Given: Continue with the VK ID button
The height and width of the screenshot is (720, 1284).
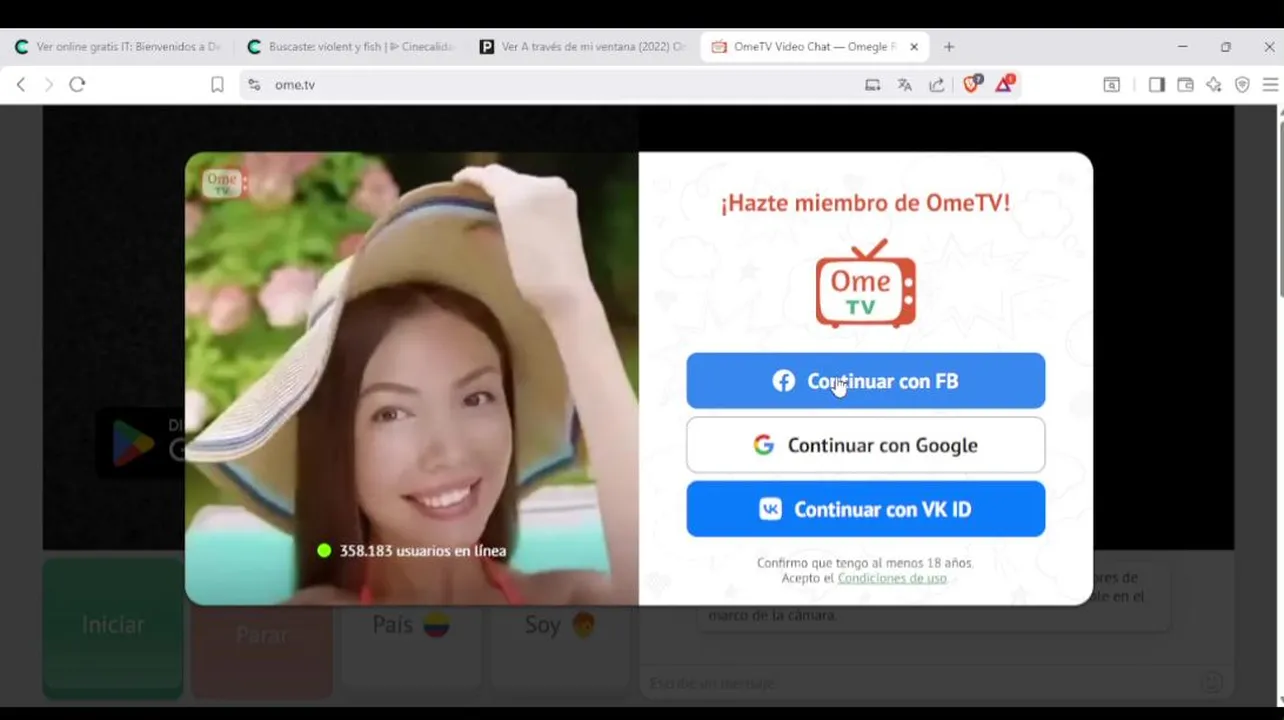Looking at the screenshot, I should (865, 509).
